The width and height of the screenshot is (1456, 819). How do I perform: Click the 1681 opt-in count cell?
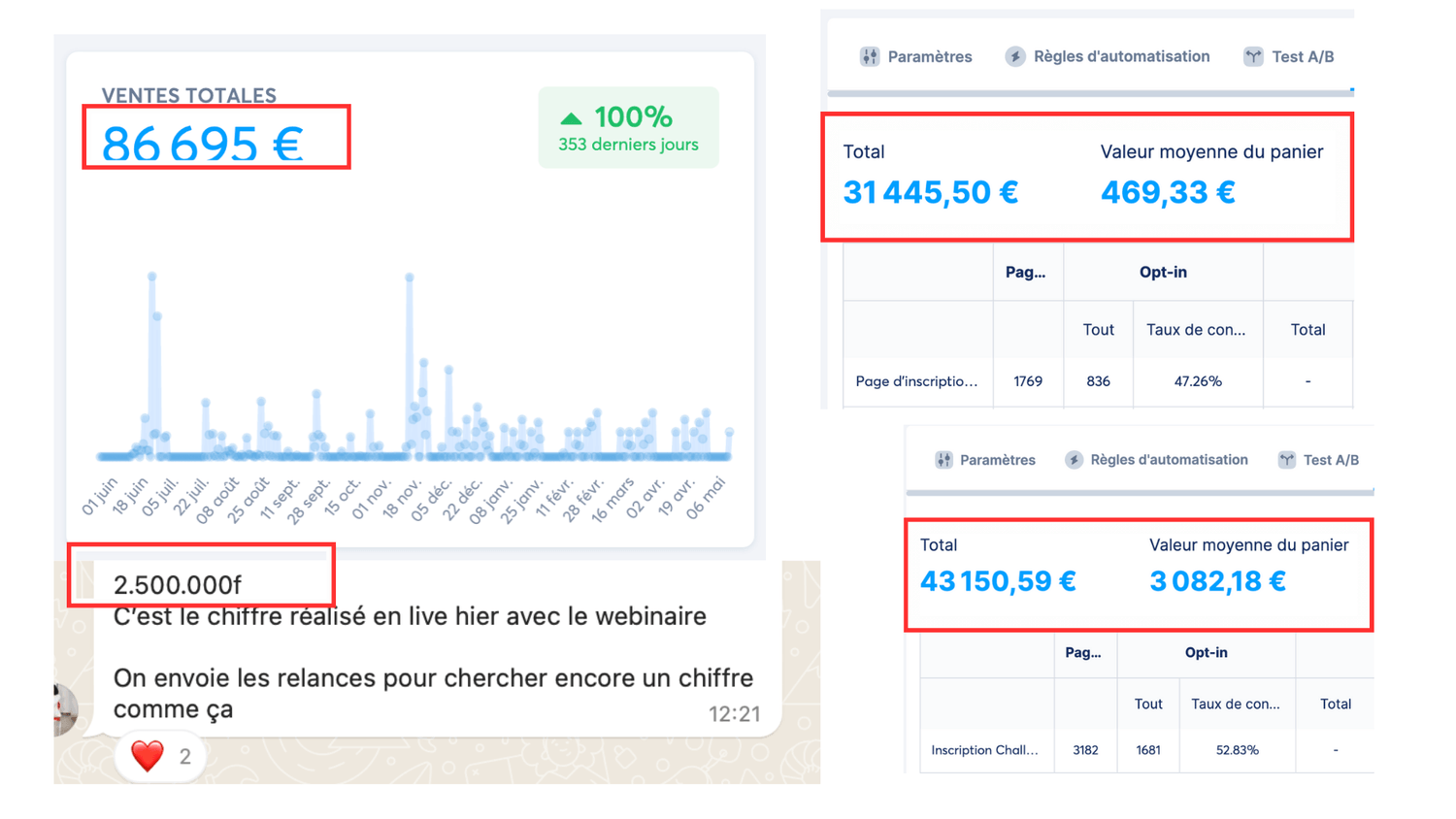point(1148,750)
